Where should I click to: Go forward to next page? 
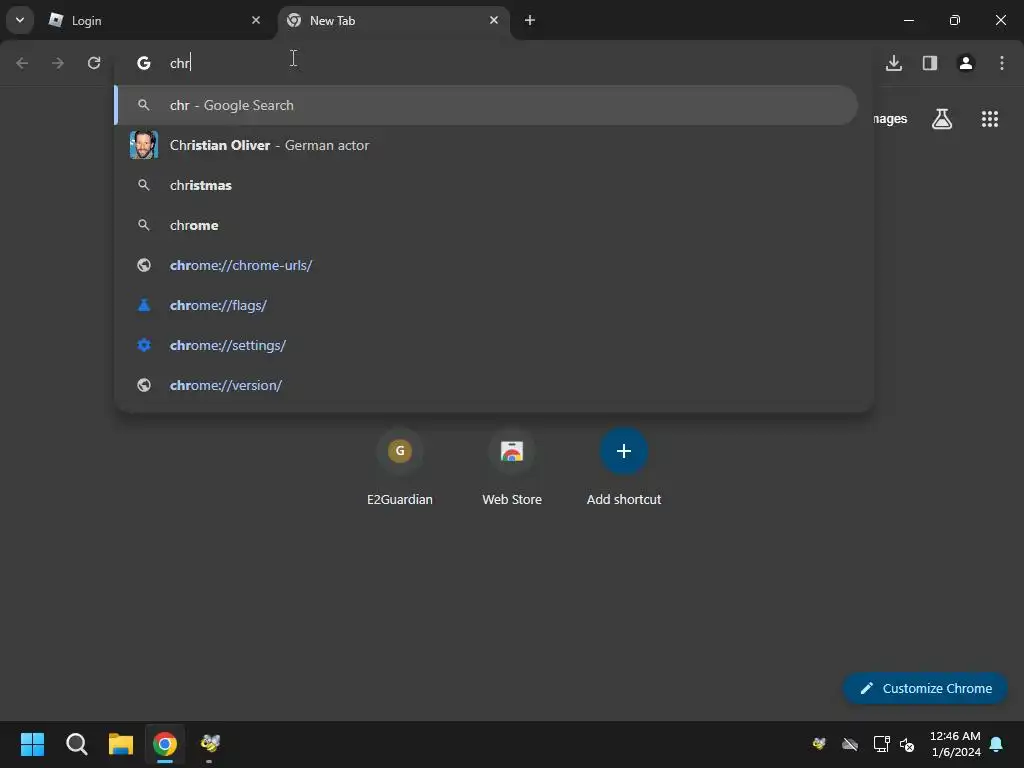click(x=58, y=63)
